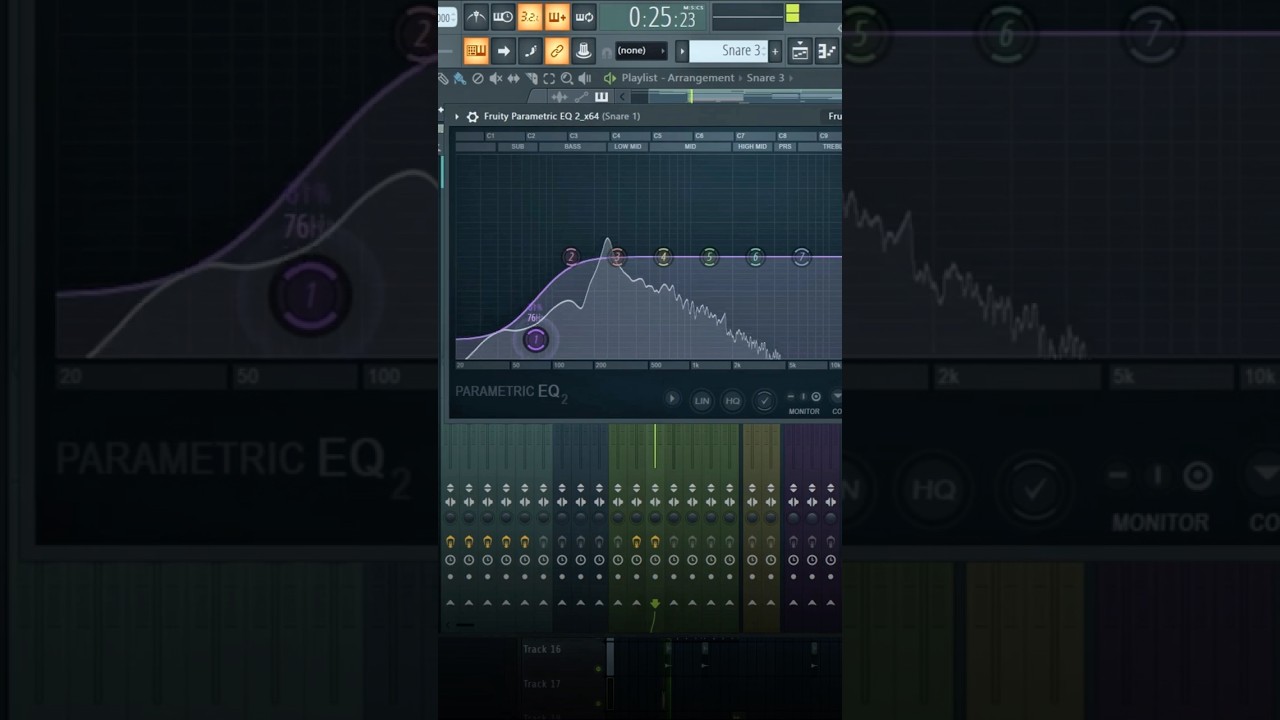Click the green speaker icon beside Playlist
The height and width of the screenshot is (720, 1280).
coord(609,78)
